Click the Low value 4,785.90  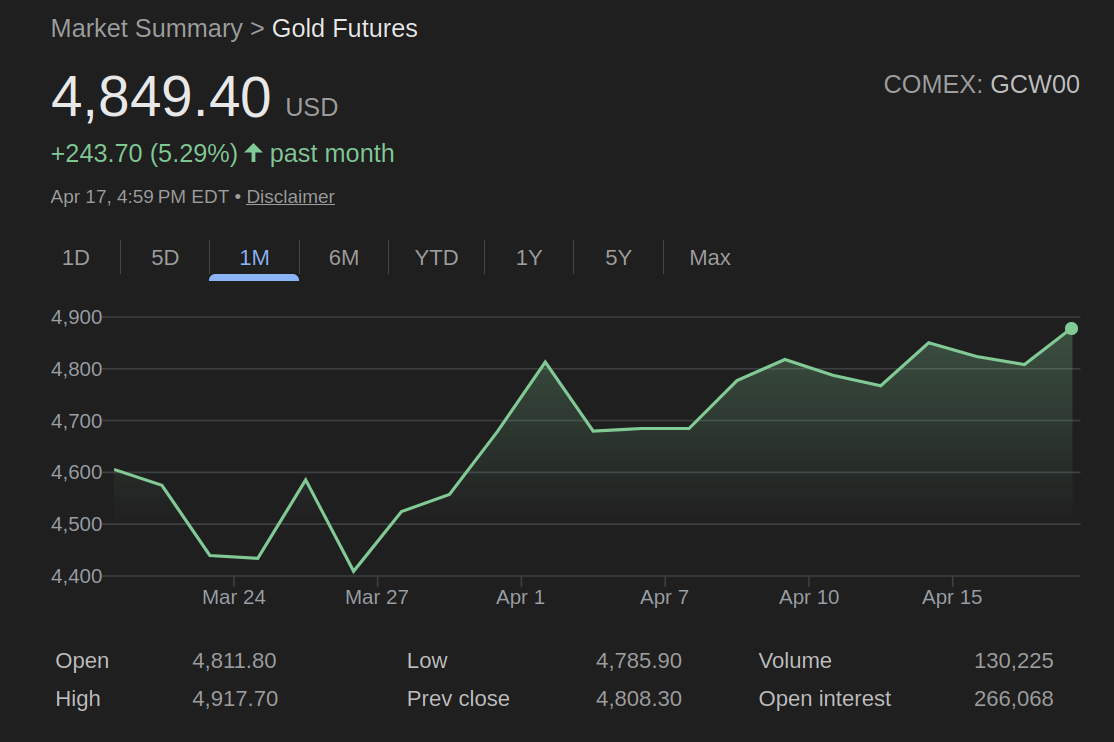coord(639,661)
